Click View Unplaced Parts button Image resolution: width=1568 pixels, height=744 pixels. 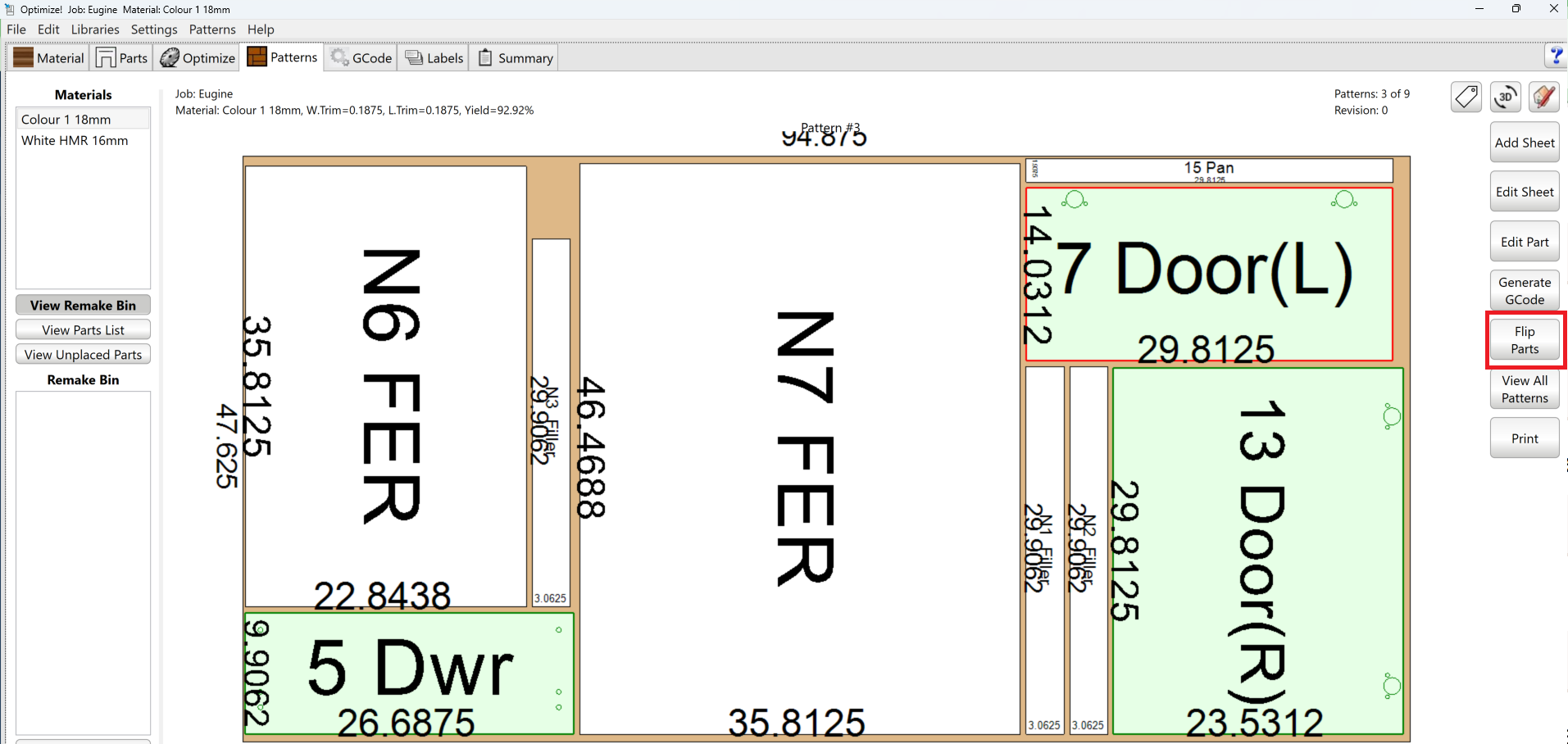click(x=83, y=355)
